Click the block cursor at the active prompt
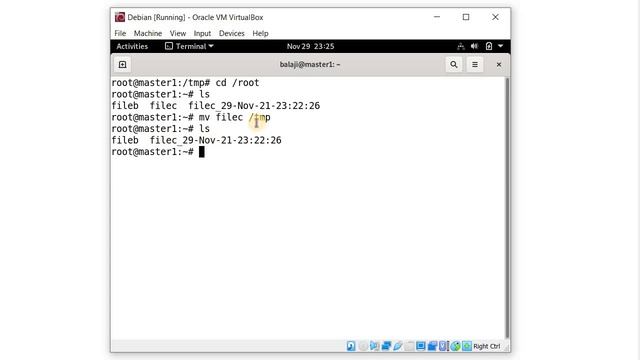The image size is (640, 360). 202,152
